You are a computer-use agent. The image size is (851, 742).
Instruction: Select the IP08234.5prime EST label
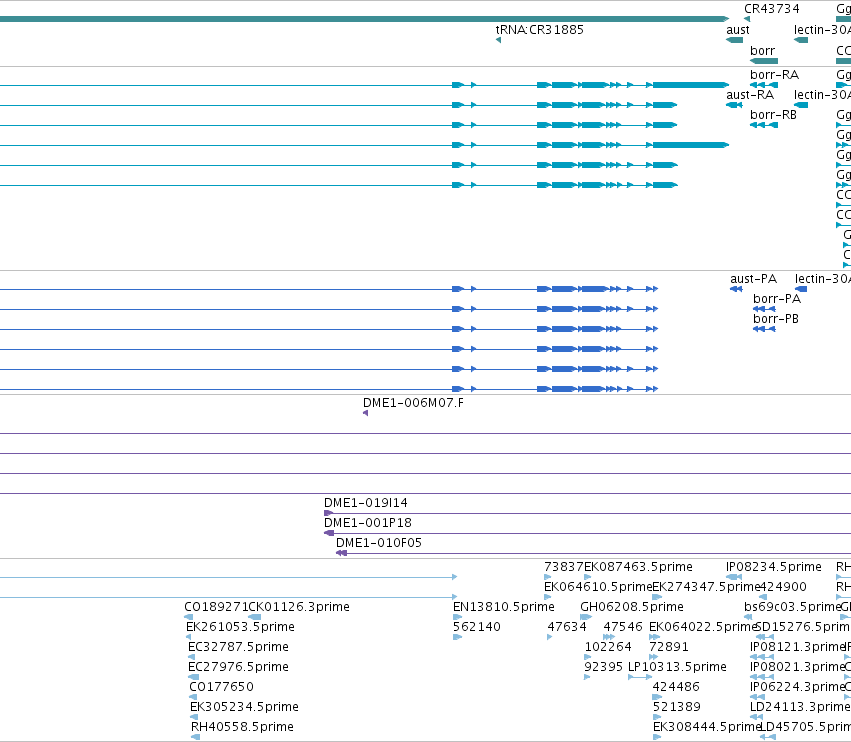coord(774,567)
